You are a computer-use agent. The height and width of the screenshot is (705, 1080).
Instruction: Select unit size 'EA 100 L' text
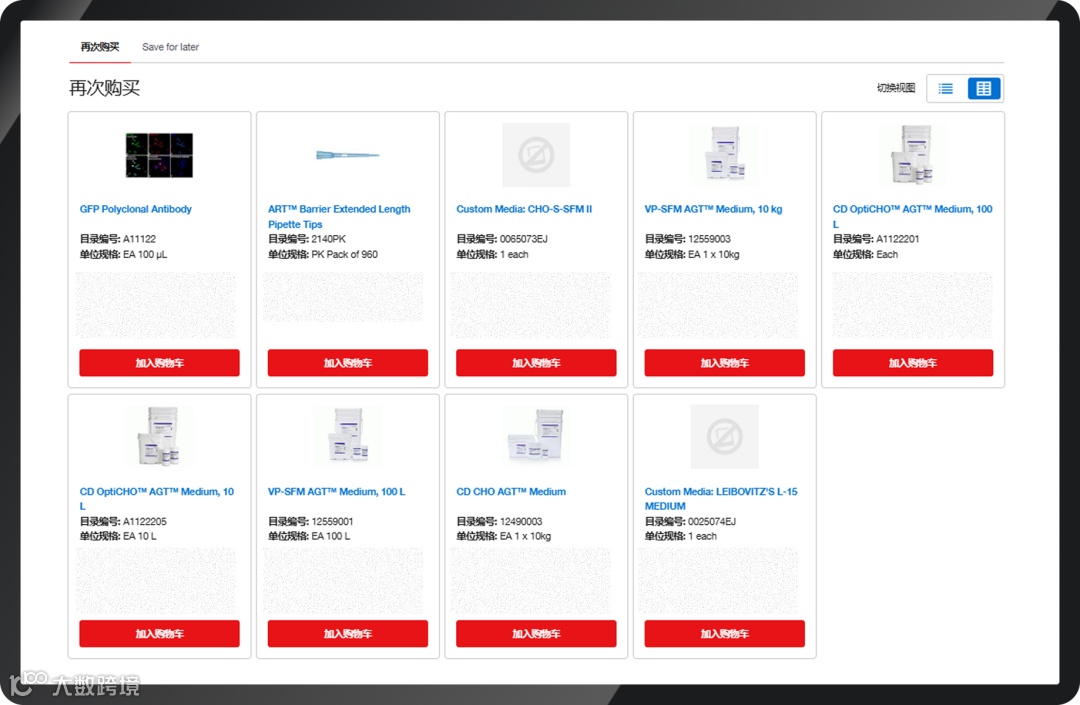tap(331, 536)
